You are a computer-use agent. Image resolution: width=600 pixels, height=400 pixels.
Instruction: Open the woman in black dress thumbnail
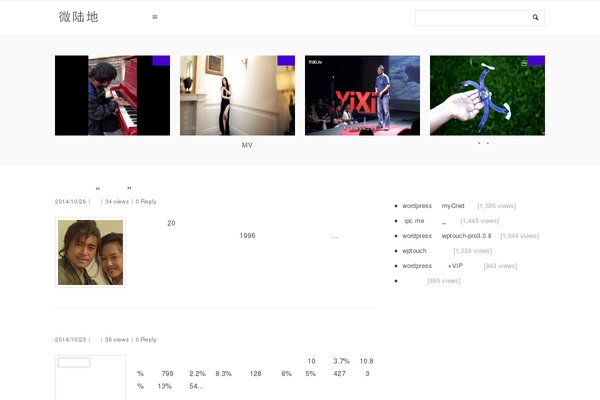pyautogui.click(x=237, y=95)
